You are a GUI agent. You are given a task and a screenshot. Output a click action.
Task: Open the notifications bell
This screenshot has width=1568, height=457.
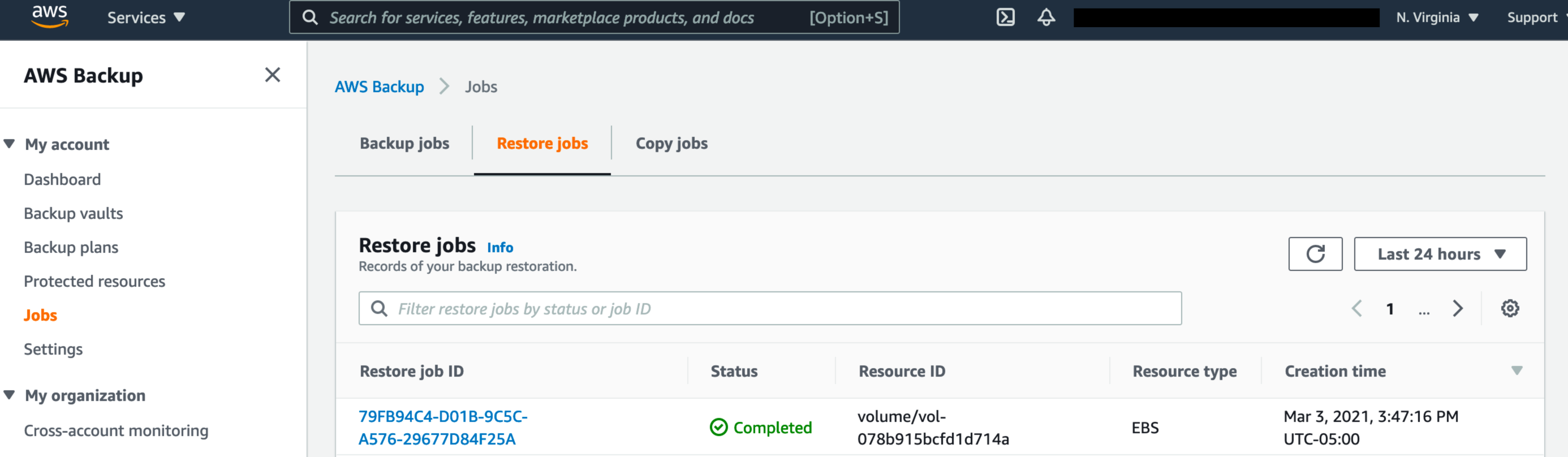[1046, 17]
